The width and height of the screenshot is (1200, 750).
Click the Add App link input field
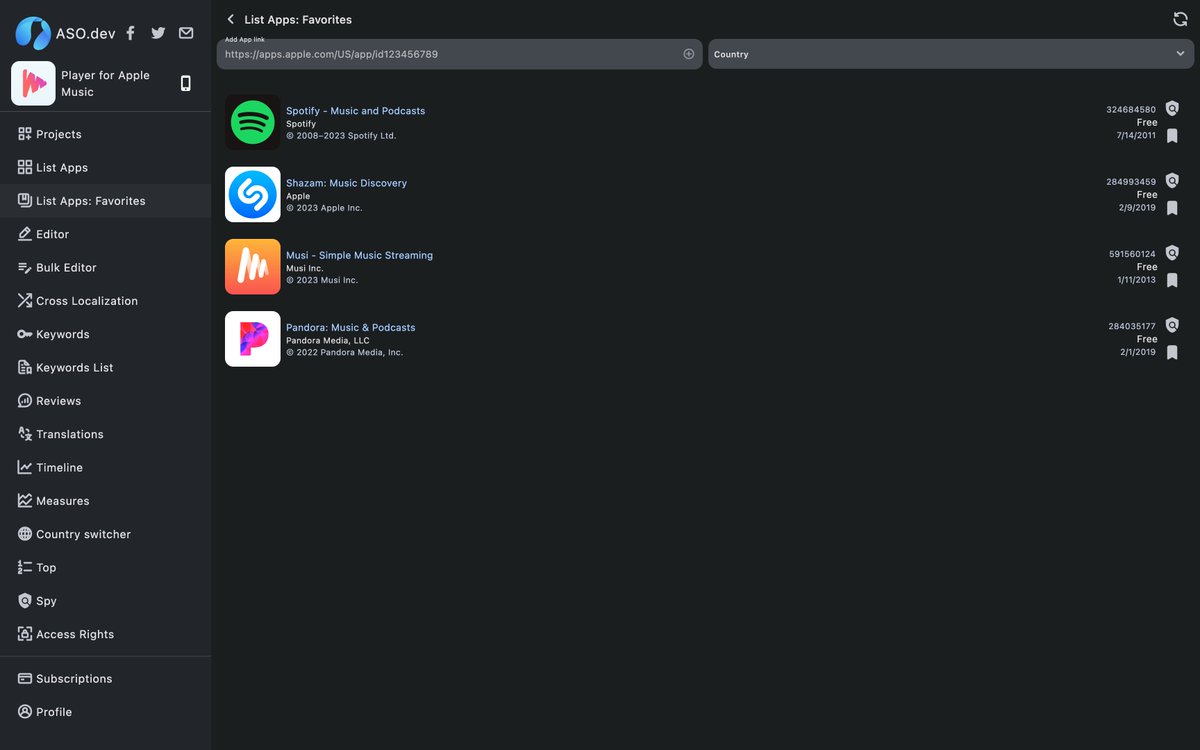(x=459, y=54)
